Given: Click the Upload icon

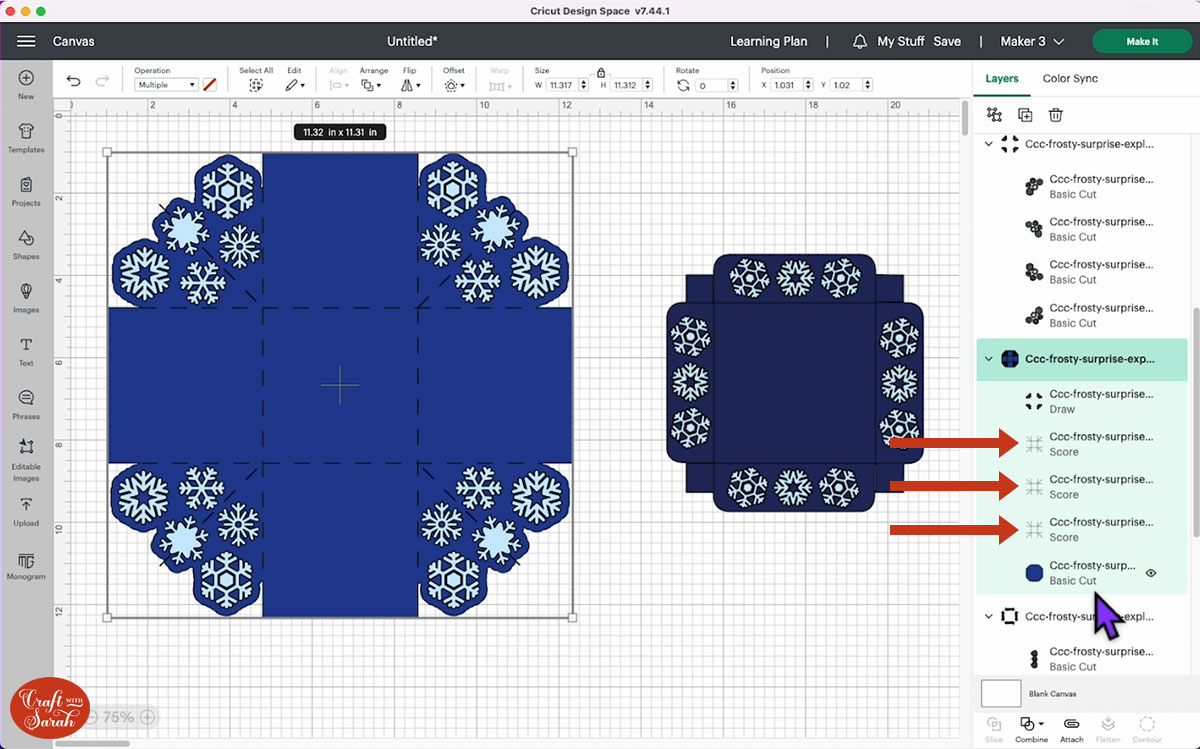Looking at the screenshot, I should [x=26, y=505].
